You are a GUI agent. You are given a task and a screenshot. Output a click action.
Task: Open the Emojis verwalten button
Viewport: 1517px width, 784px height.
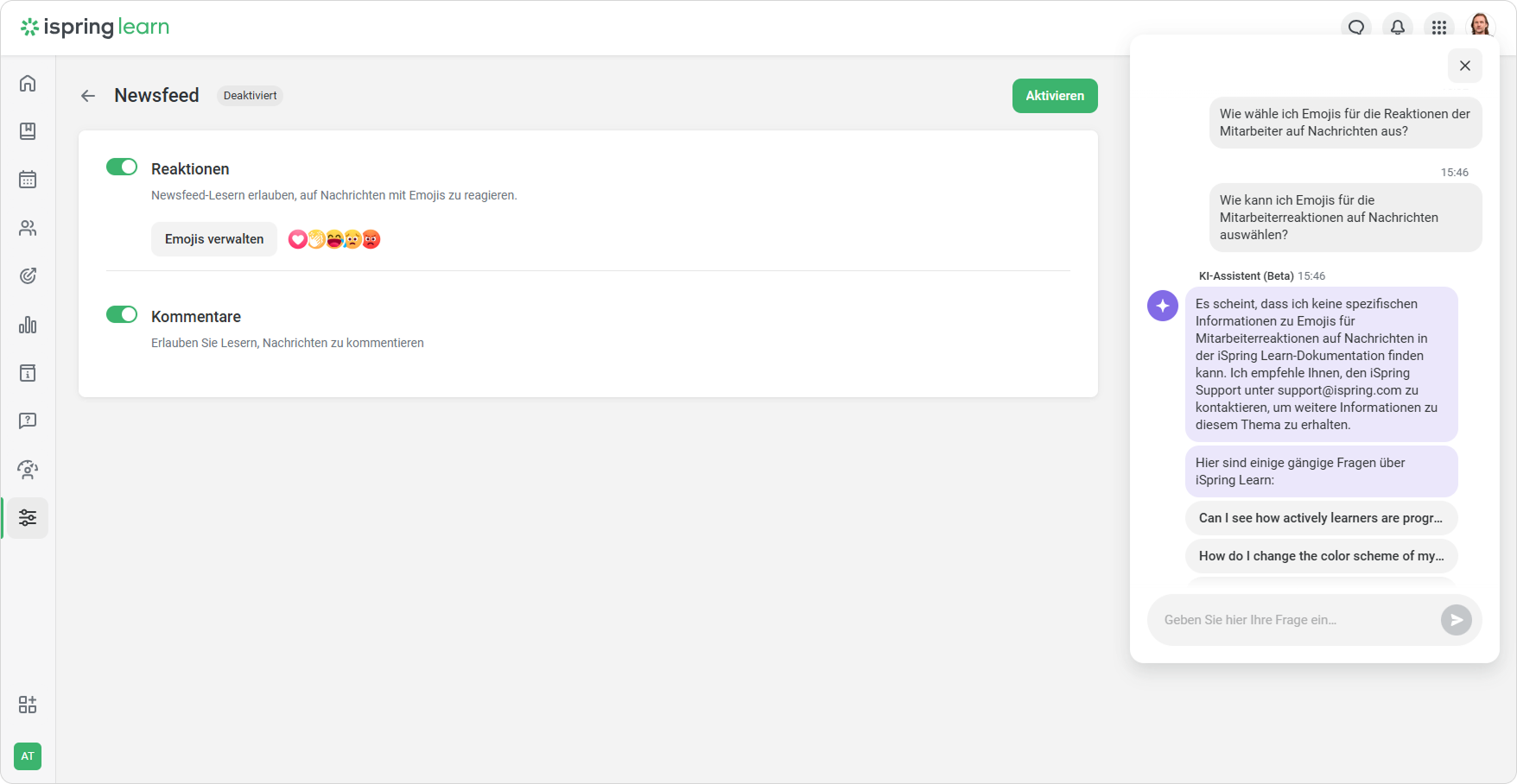click(214, 239)
